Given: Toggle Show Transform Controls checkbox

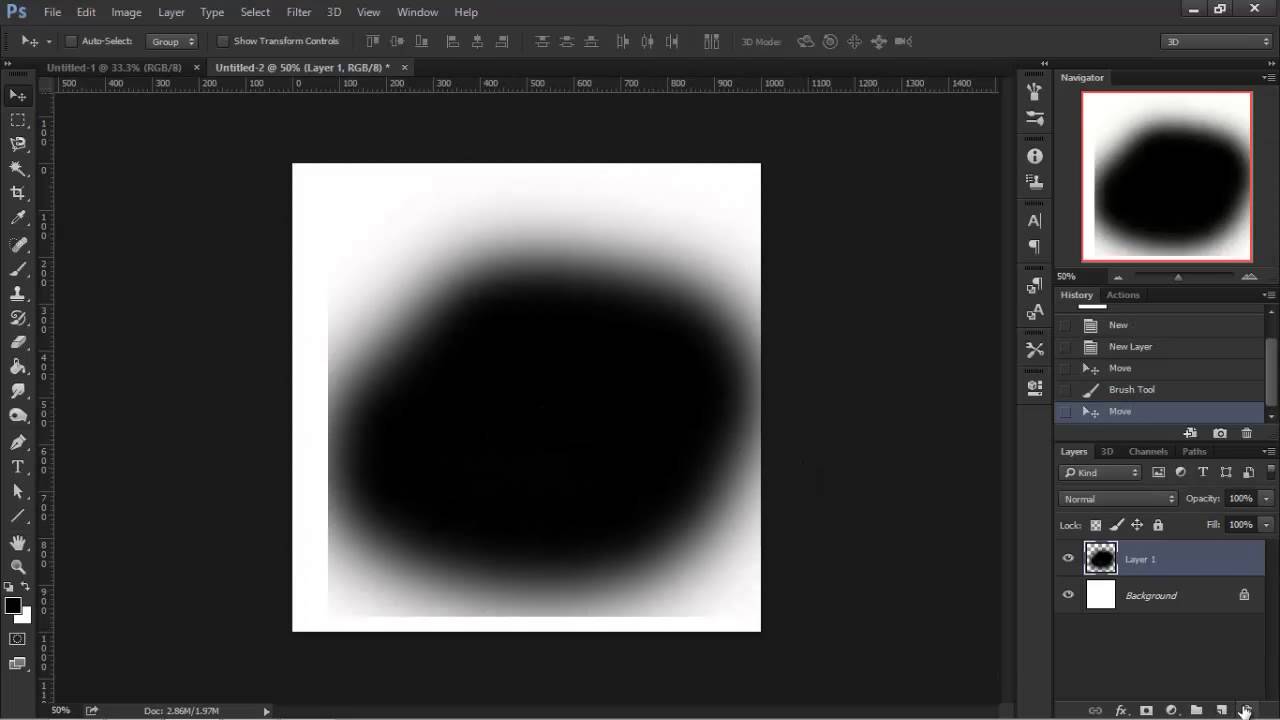Looking at the screenshot, I should tap(223, 41).
